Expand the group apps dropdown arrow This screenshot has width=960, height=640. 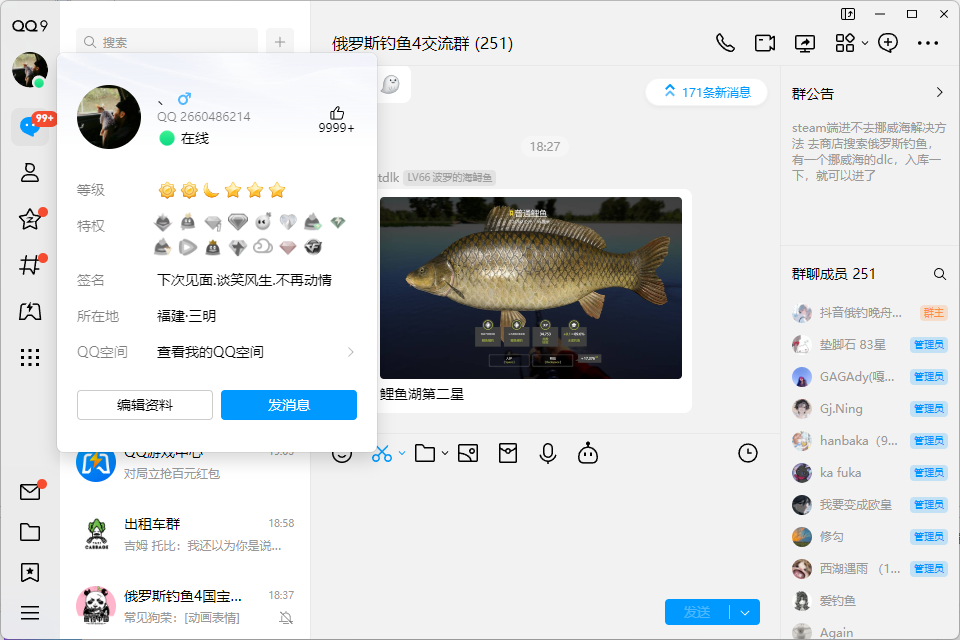coord(864,43)
